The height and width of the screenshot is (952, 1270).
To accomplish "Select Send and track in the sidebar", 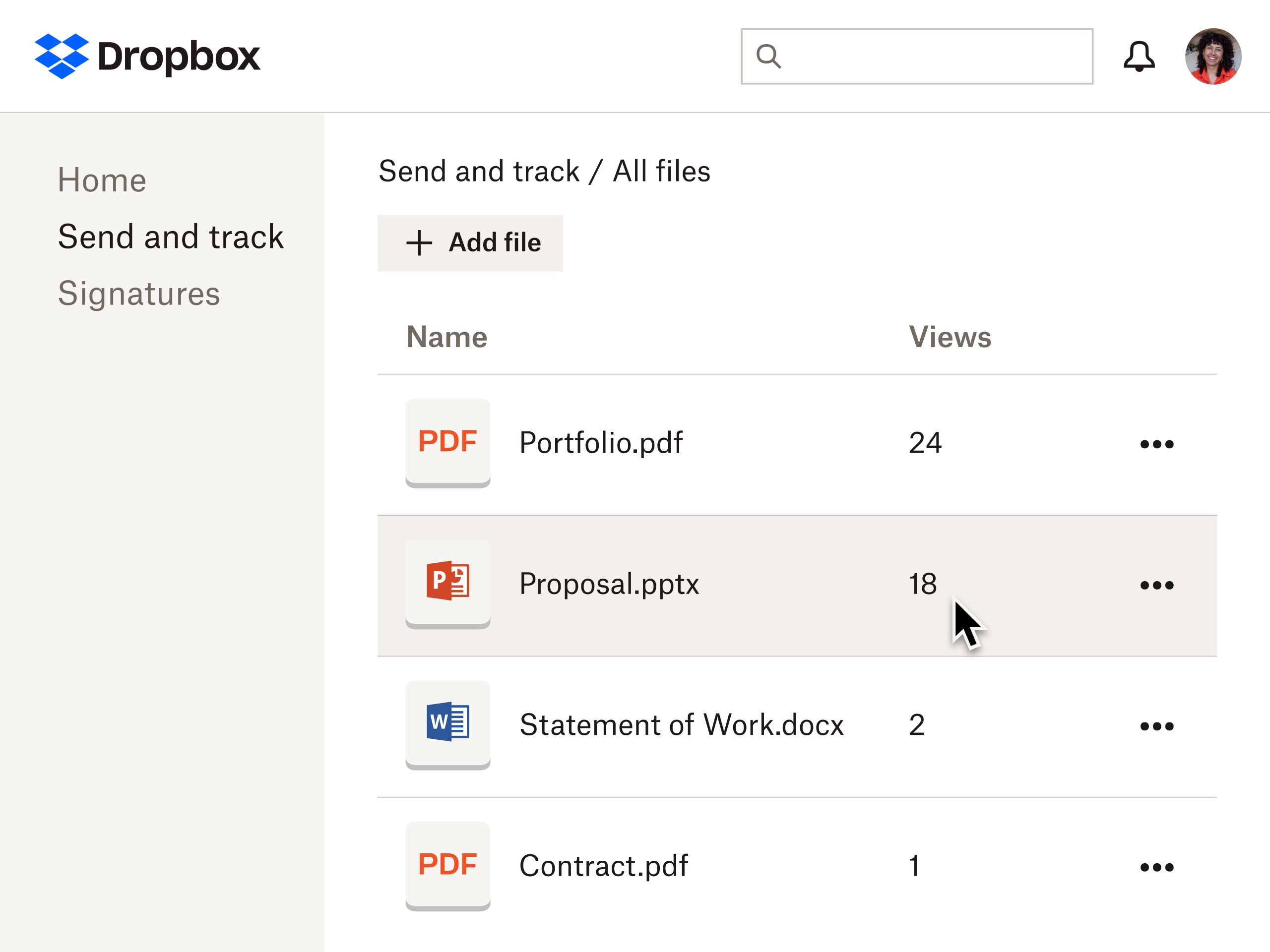I will (170, 236).
